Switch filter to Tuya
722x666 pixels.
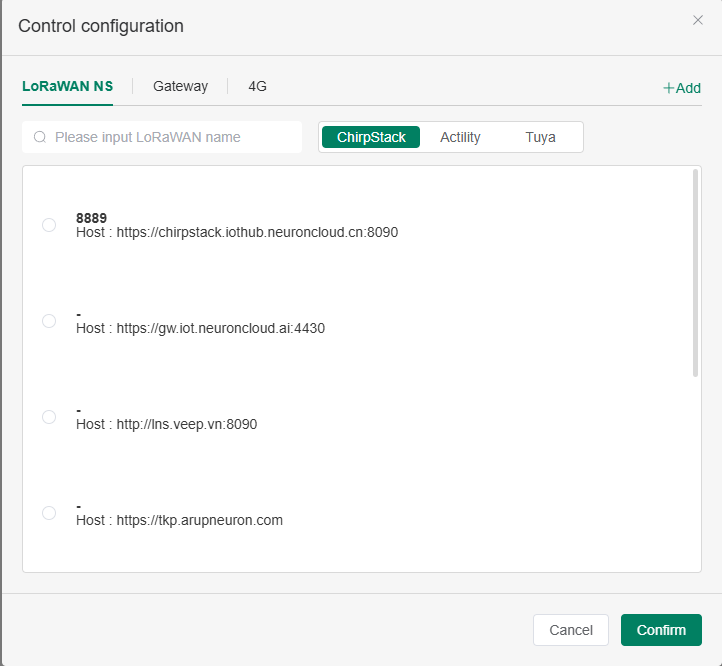540,137
